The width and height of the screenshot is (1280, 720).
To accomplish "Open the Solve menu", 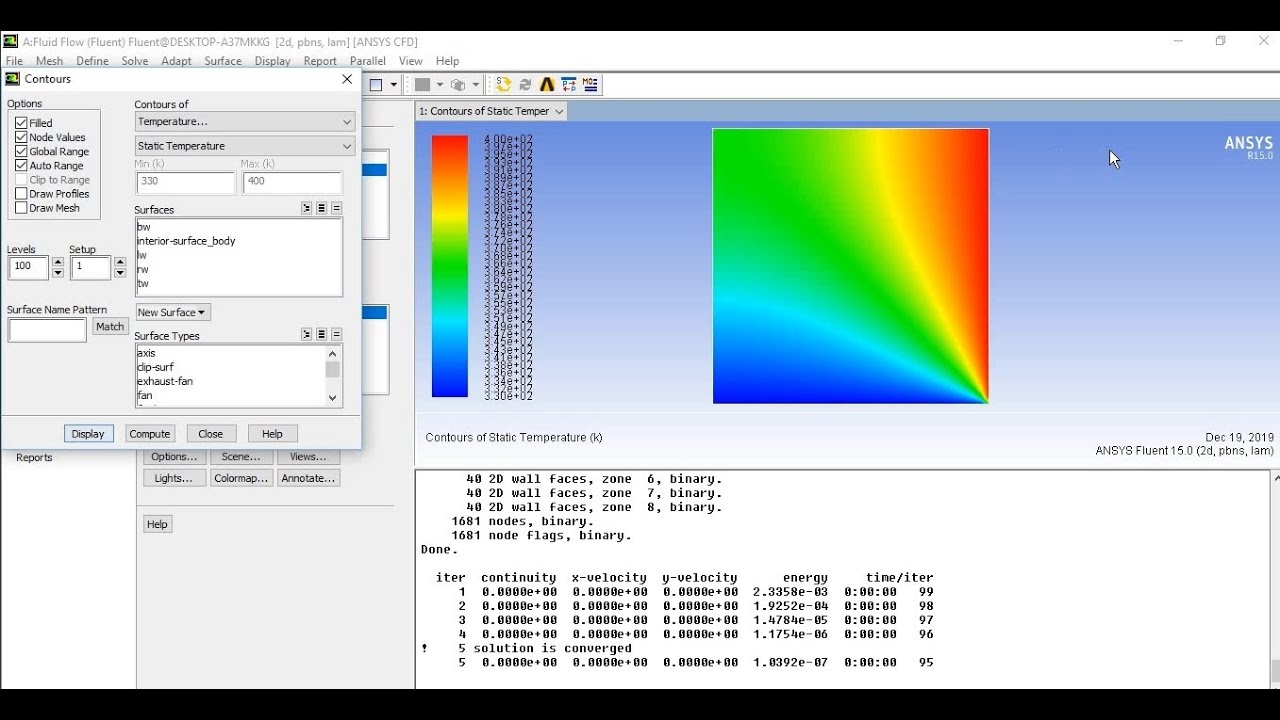I will pyautogui.click(x=134, y=61).
